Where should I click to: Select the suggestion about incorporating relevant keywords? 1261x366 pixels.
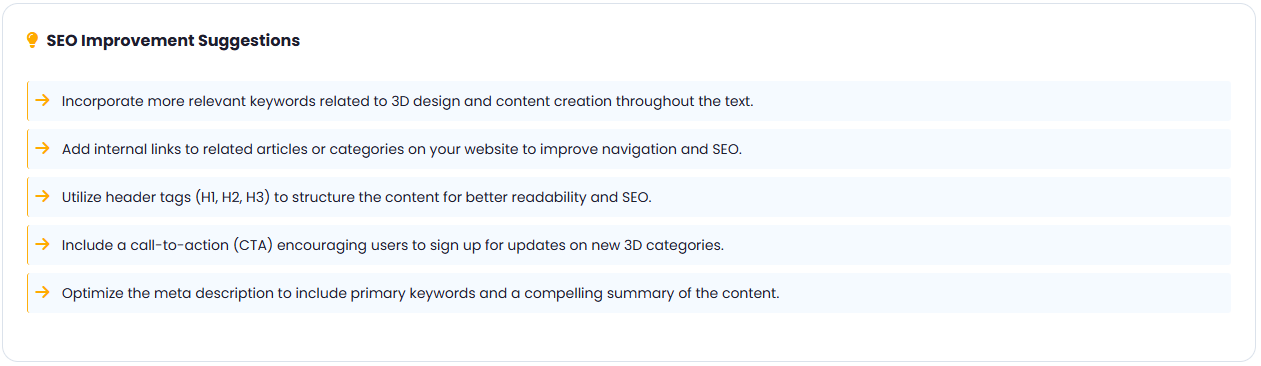(629, 101)
